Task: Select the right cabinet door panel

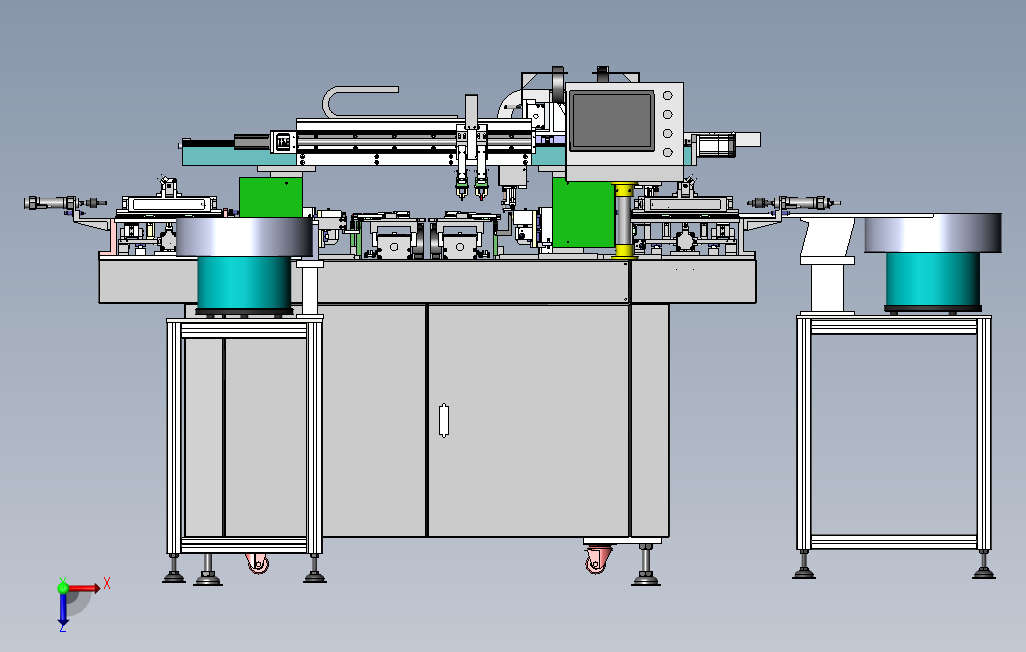Action: tap(528, 420)
